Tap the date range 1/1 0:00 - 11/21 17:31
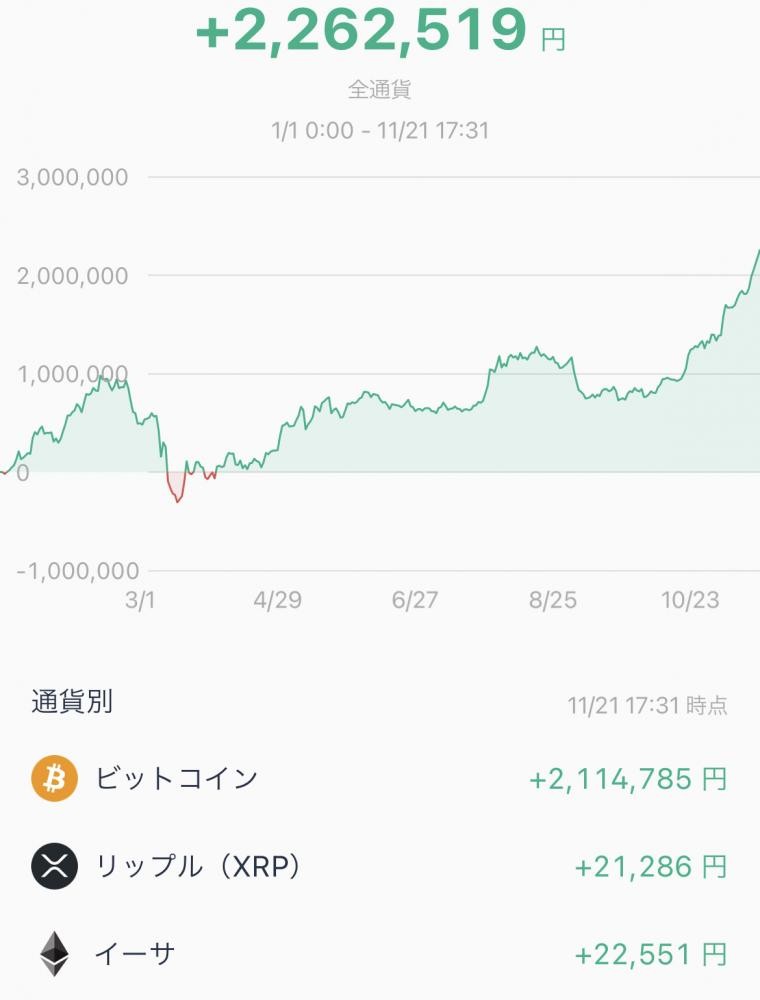The height and width of the screenshot is (1000, 760). [380, 131]
